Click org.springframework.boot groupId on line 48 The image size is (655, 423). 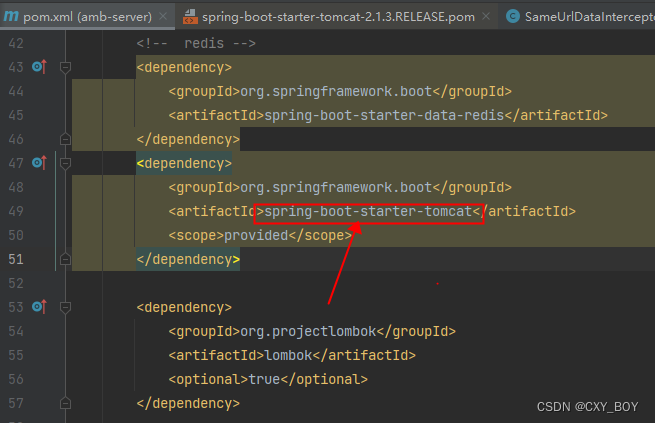click(x=336, y=187)
